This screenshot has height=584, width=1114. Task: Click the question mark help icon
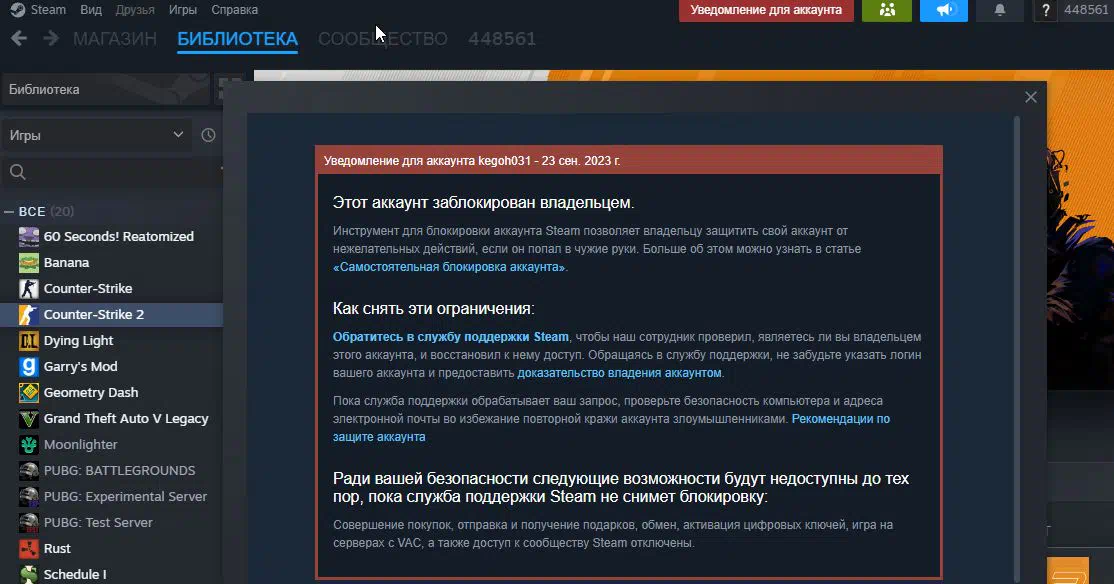[x=1045, y=11]
